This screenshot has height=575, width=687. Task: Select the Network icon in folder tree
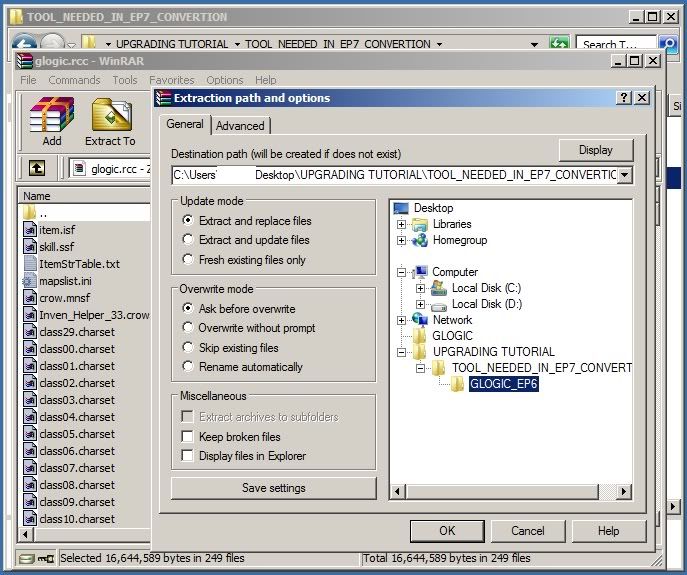click(420, 320)
